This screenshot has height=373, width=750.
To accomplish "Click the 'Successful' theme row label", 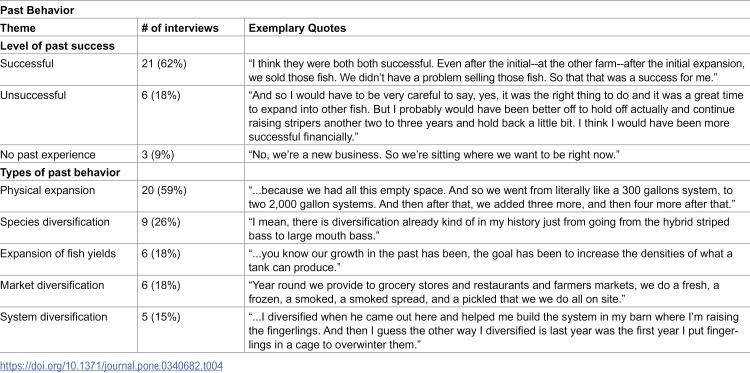I will coord(27,64).
